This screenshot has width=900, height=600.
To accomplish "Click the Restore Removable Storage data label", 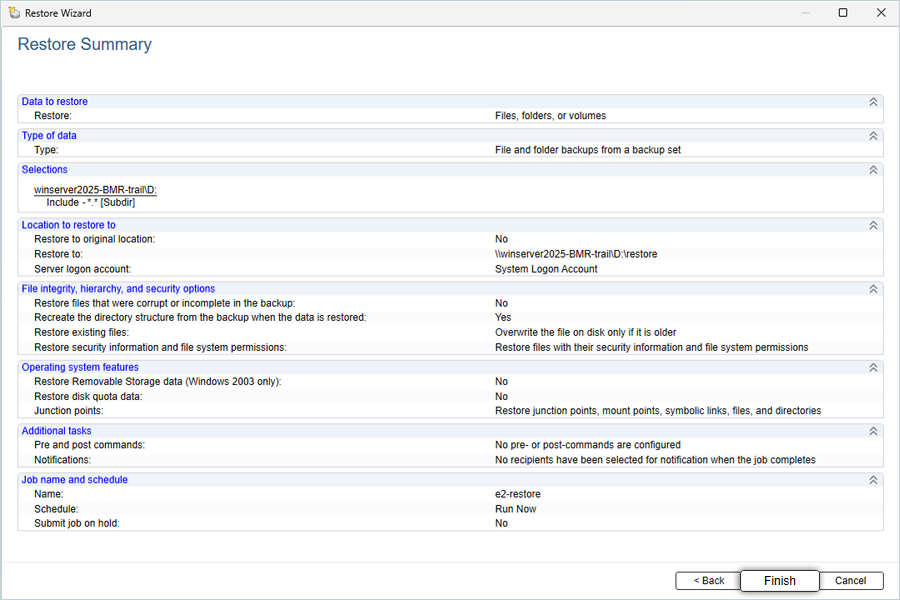I will click(158, 381).
